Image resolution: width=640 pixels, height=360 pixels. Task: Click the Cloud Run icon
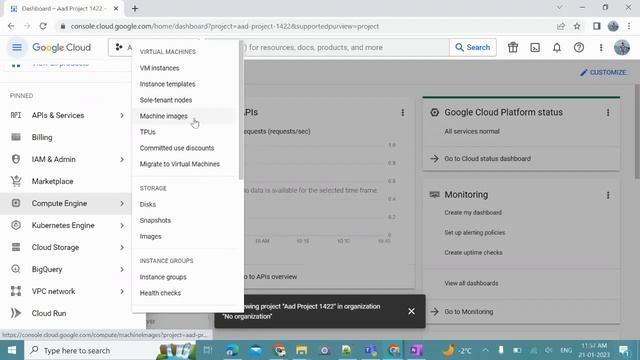click(x=16, y=313)
